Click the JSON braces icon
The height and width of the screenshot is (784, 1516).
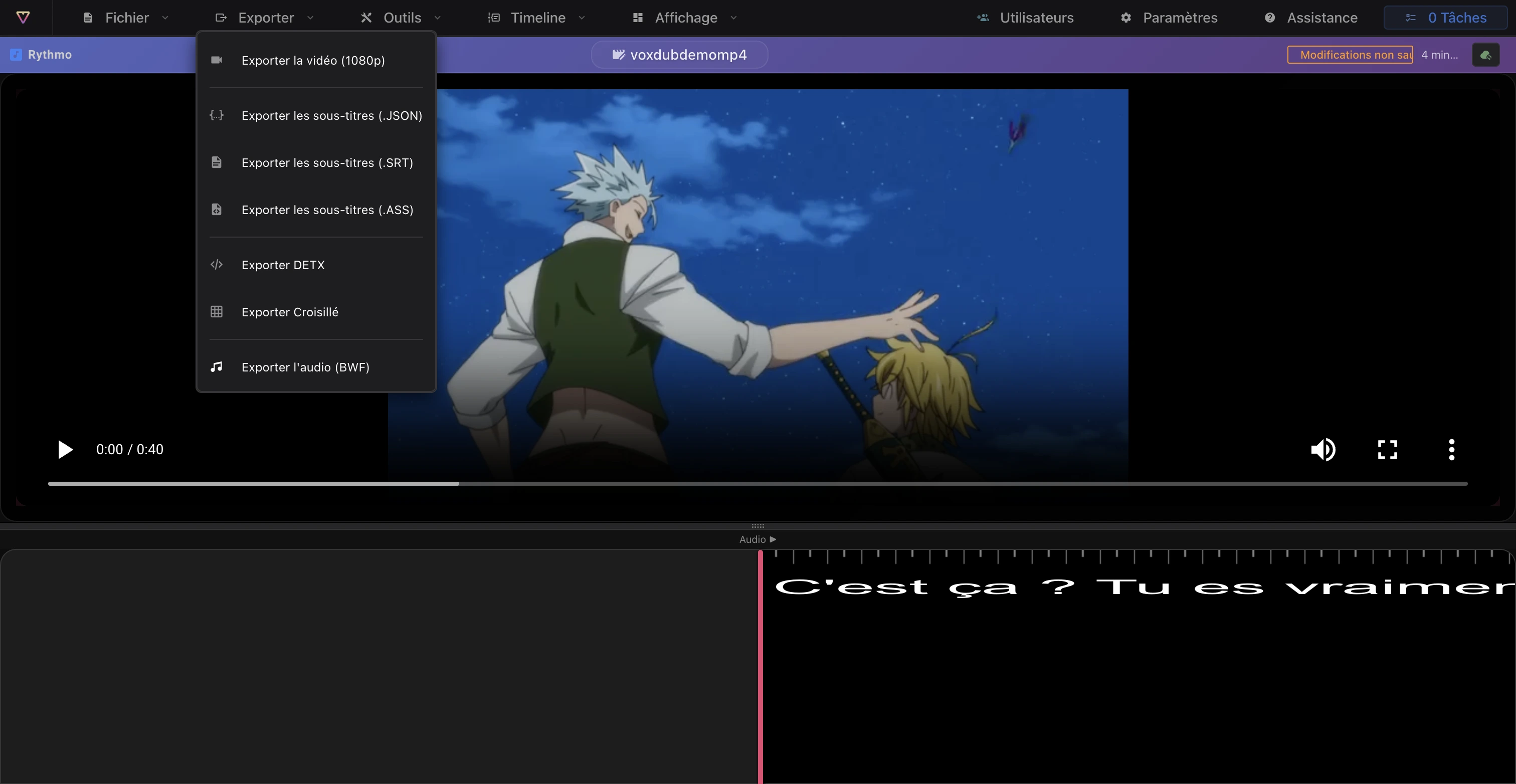tap(217, 115)
